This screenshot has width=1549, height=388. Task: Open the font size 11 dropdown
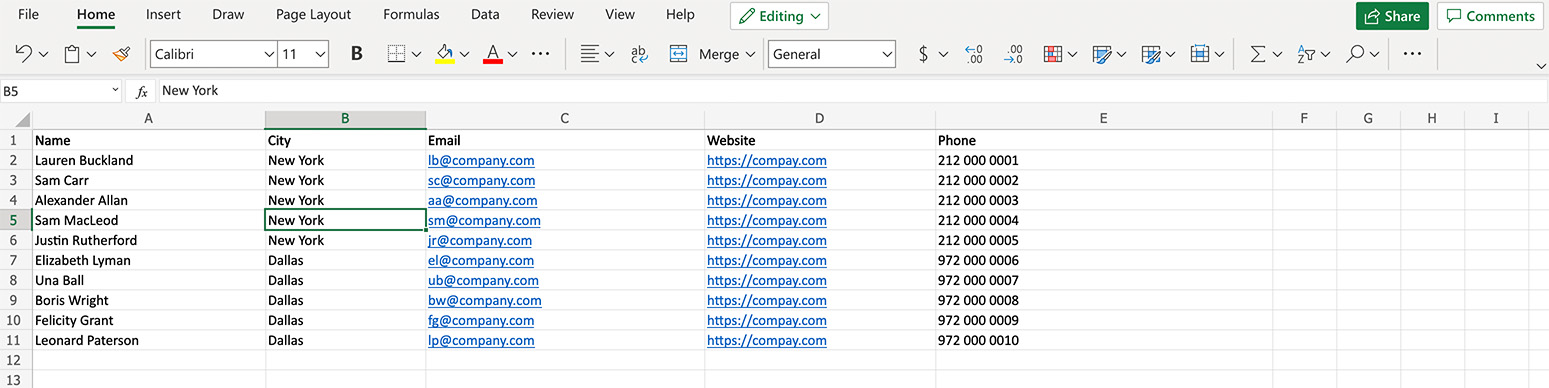coord(320,54)
